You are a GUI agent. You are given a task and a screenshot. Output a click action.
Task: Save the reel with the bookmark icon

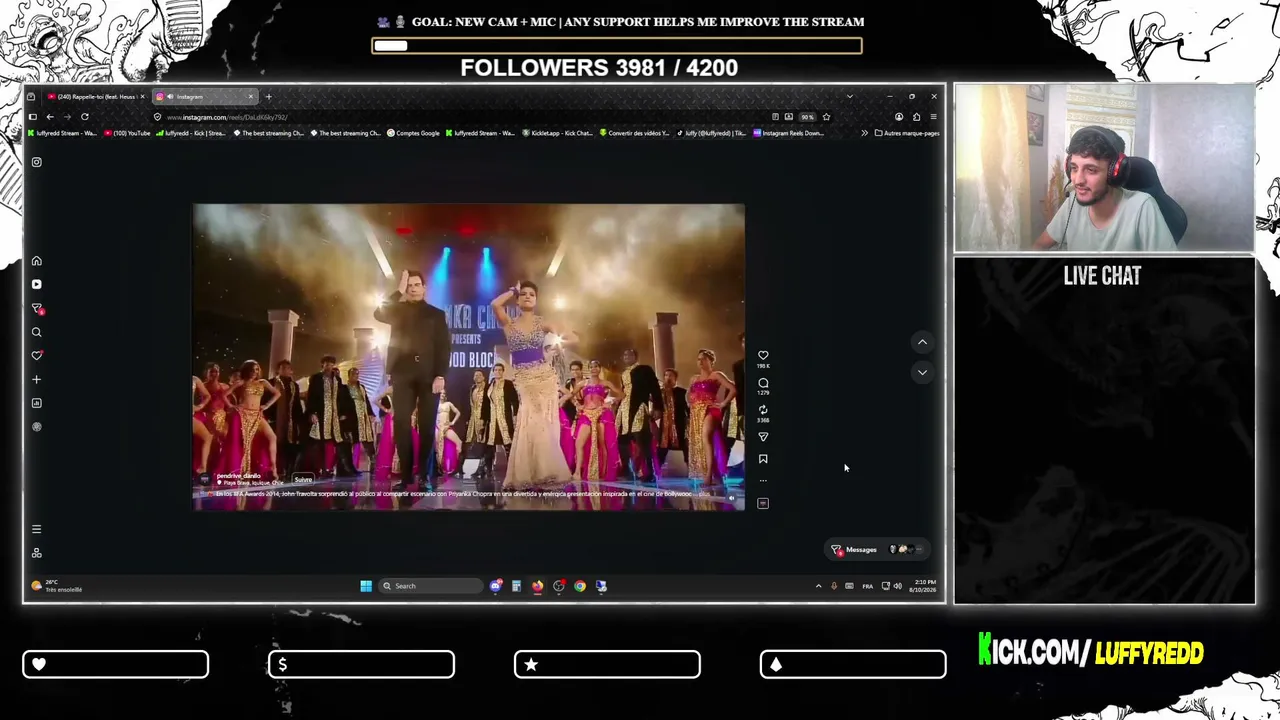[763, 459]
